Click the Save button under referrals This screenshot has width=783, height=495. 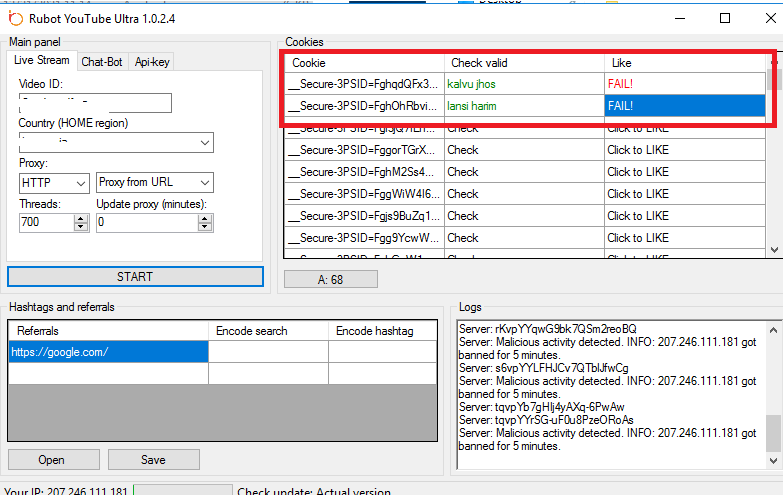coord(153,460)
